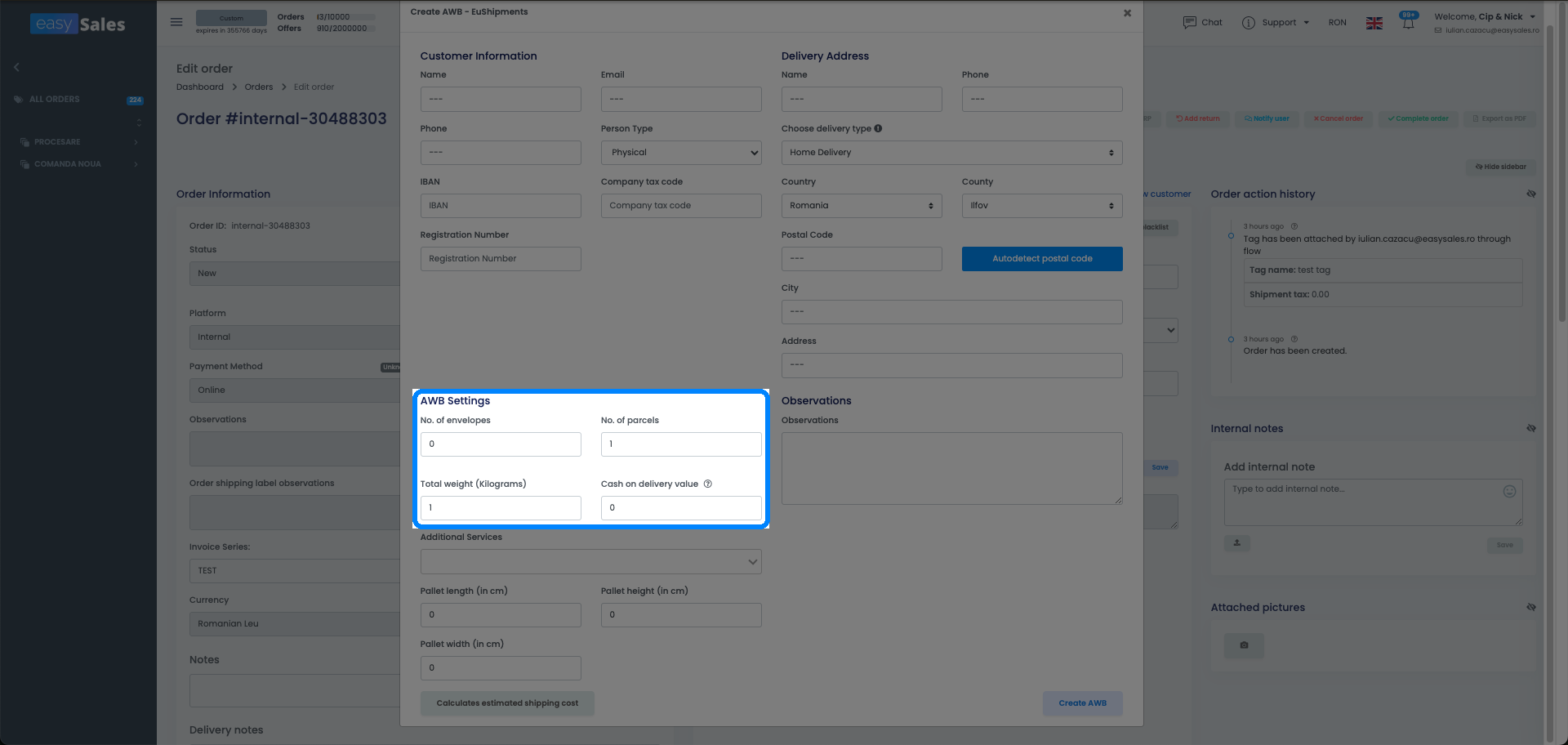Click the No. of parcels field
Screen dimensions: 1568x745
pyautogui.click(x=681, y=444)
